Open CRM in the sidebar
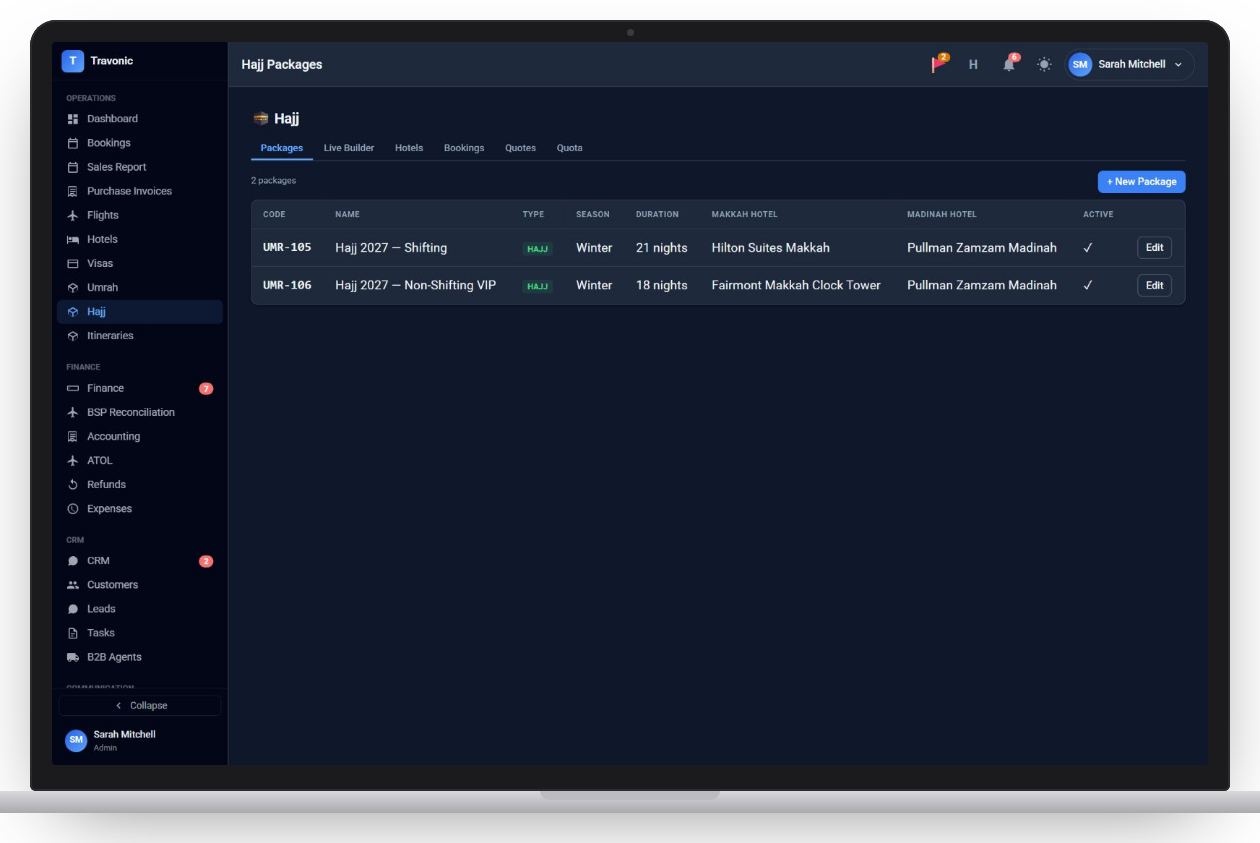The image size is (1260, 843). pyautogui.click(x=140, y=561)
